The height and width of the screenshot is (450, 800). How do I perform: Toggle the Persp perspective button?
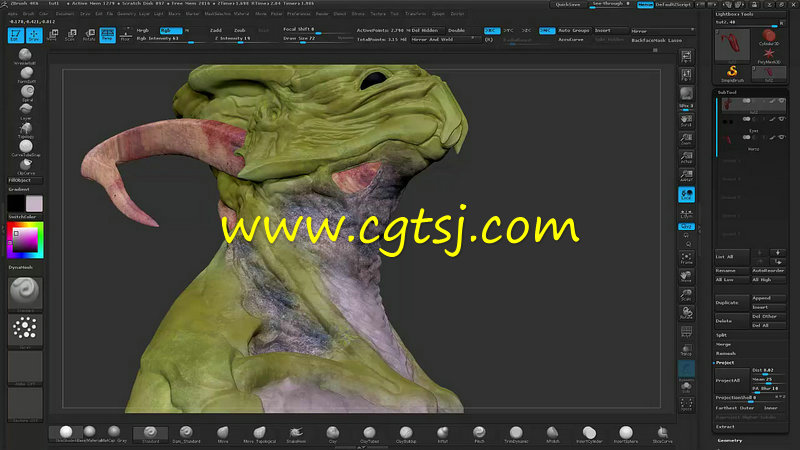(108, 35)
